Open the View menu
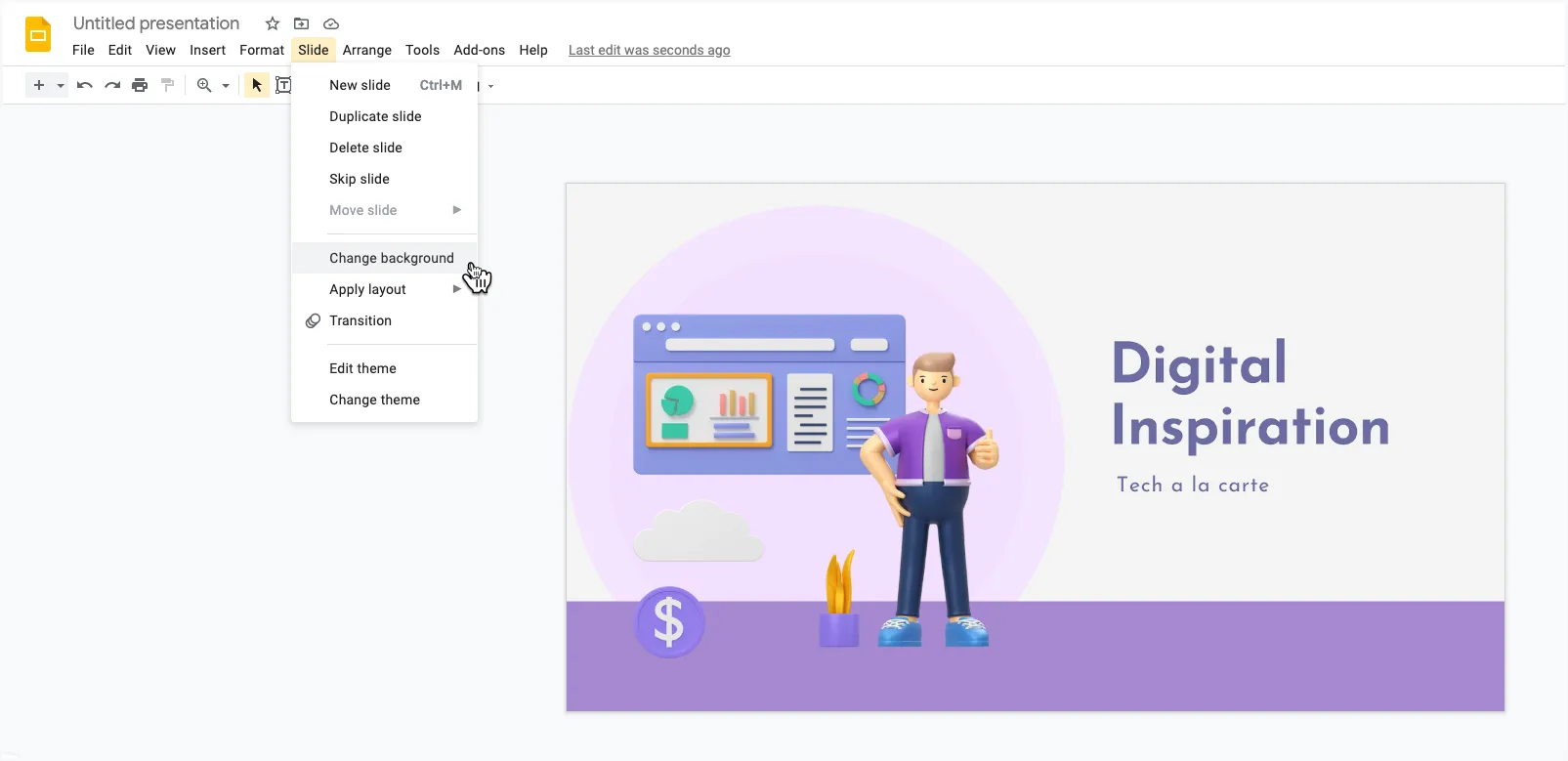Screen dimensions: 1568x761 coord(160,50)
